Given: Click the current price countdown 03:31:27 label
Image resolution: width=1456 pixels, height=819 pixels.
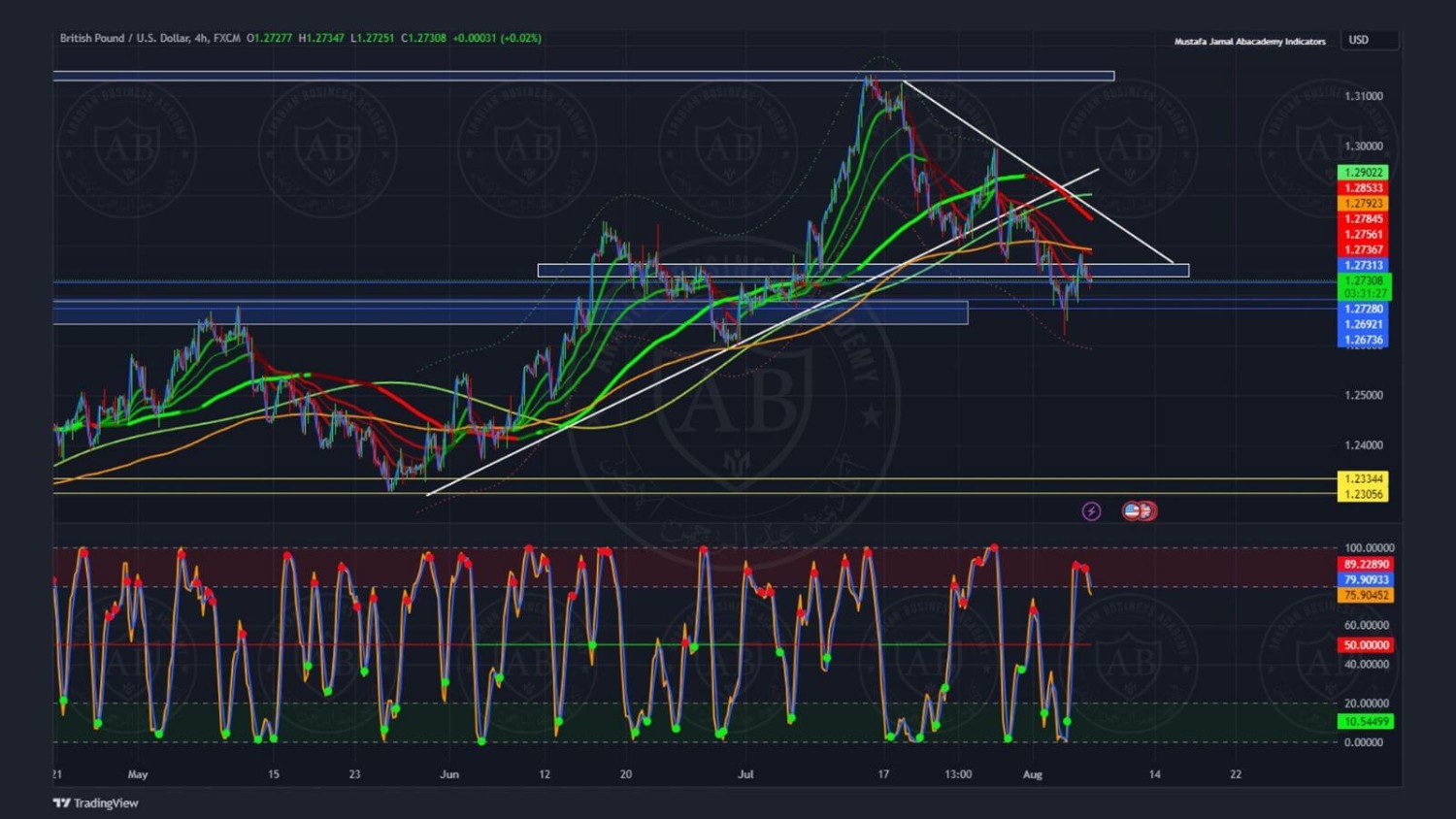Looking at the screenshot, I should point(1363,293).
